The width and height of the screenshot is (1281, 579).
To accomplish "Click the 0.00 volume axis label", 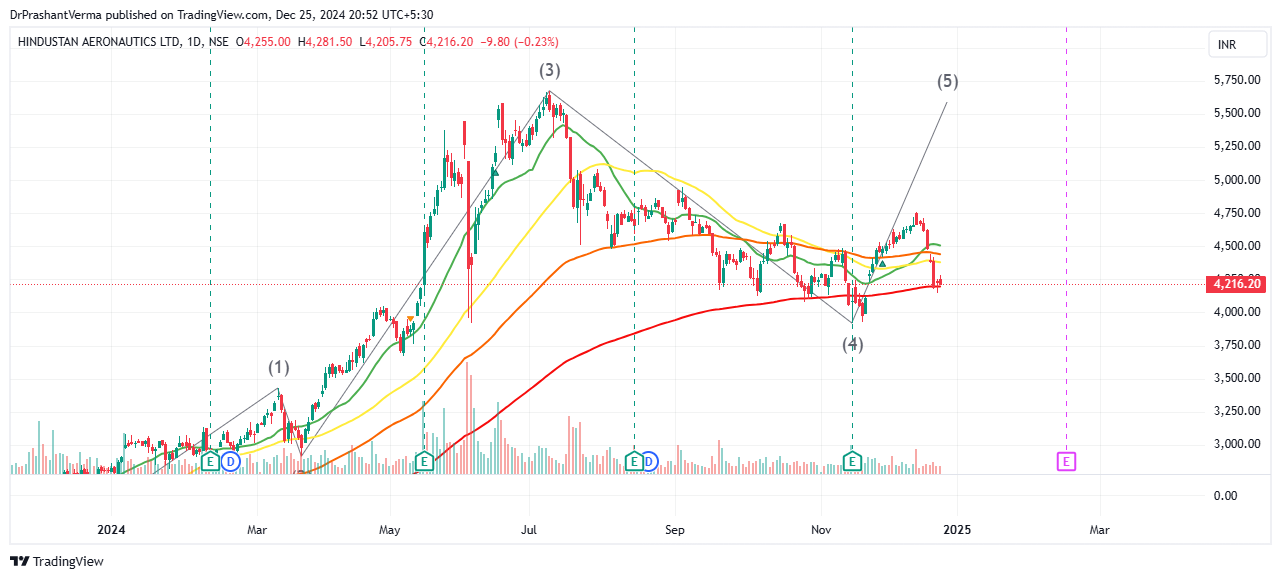I will (1226, 496).
